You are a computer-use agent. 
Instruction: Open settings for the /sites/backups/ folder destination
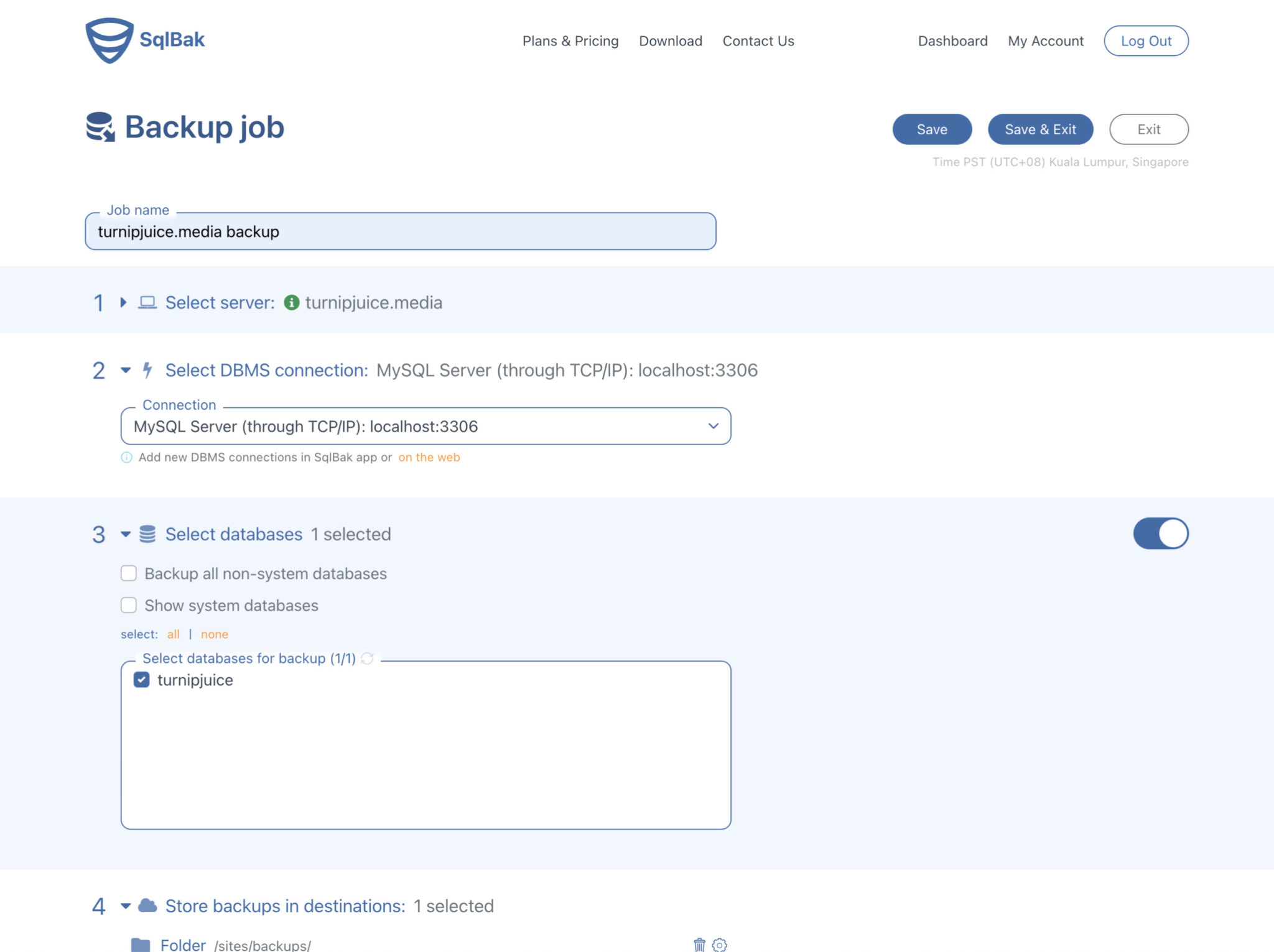[x=720, y=944]
